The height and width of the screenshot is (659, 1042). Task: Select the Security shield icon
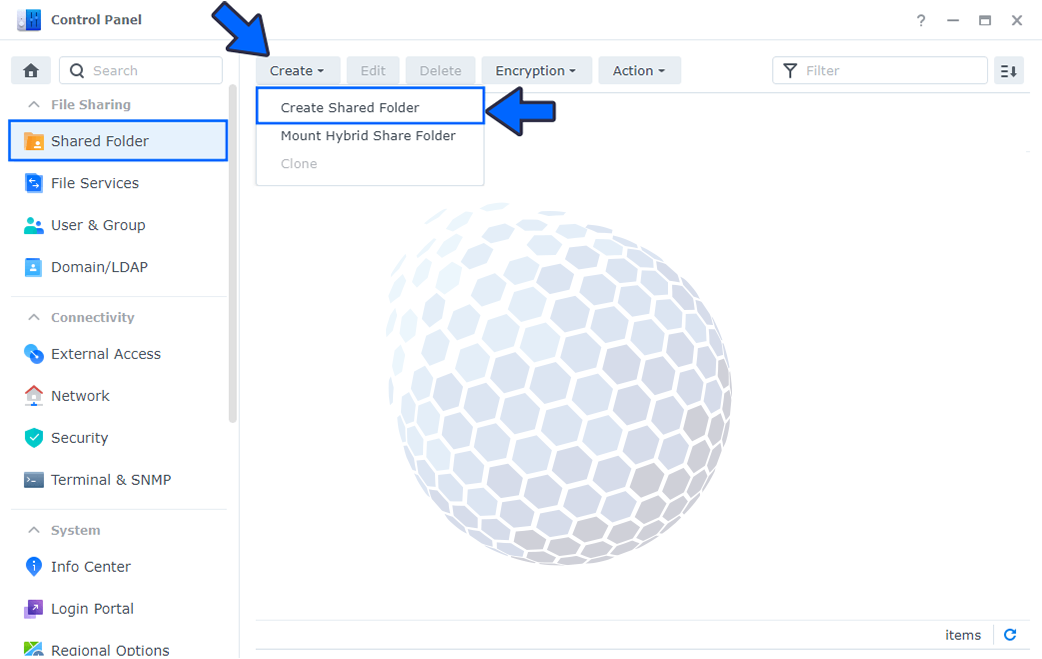(x=33, y=438)
